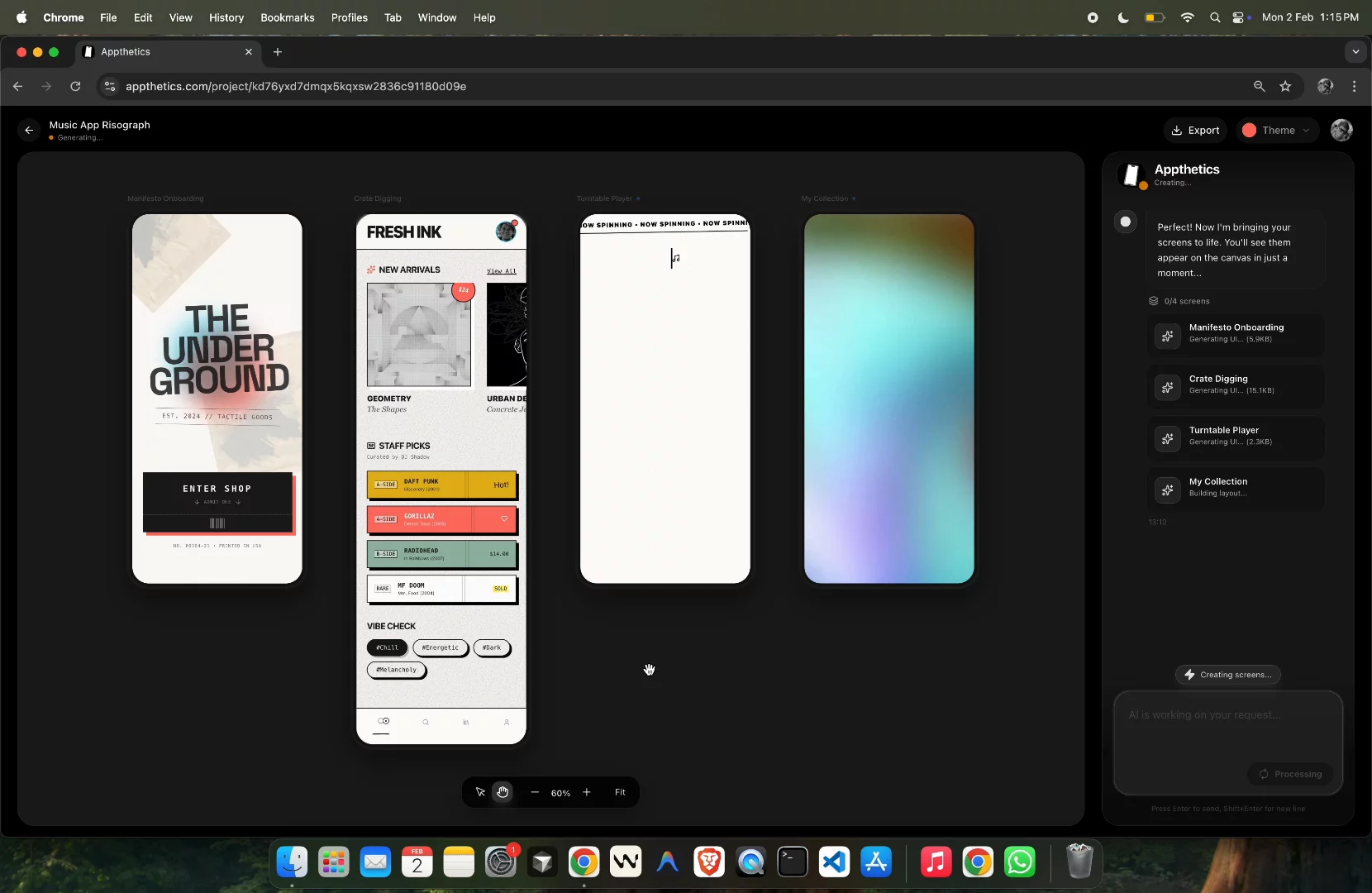Click the sparkle icon next to Manifesto Onboarding

pos(1168,335)
